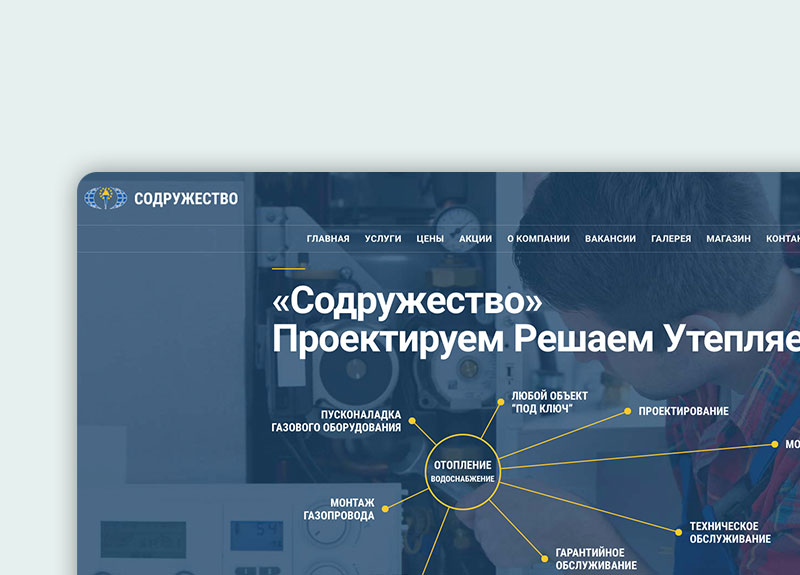800x575 pixels.
Task: Open the МАГАЗИН menu item
Action: click(x=729, y=239)
